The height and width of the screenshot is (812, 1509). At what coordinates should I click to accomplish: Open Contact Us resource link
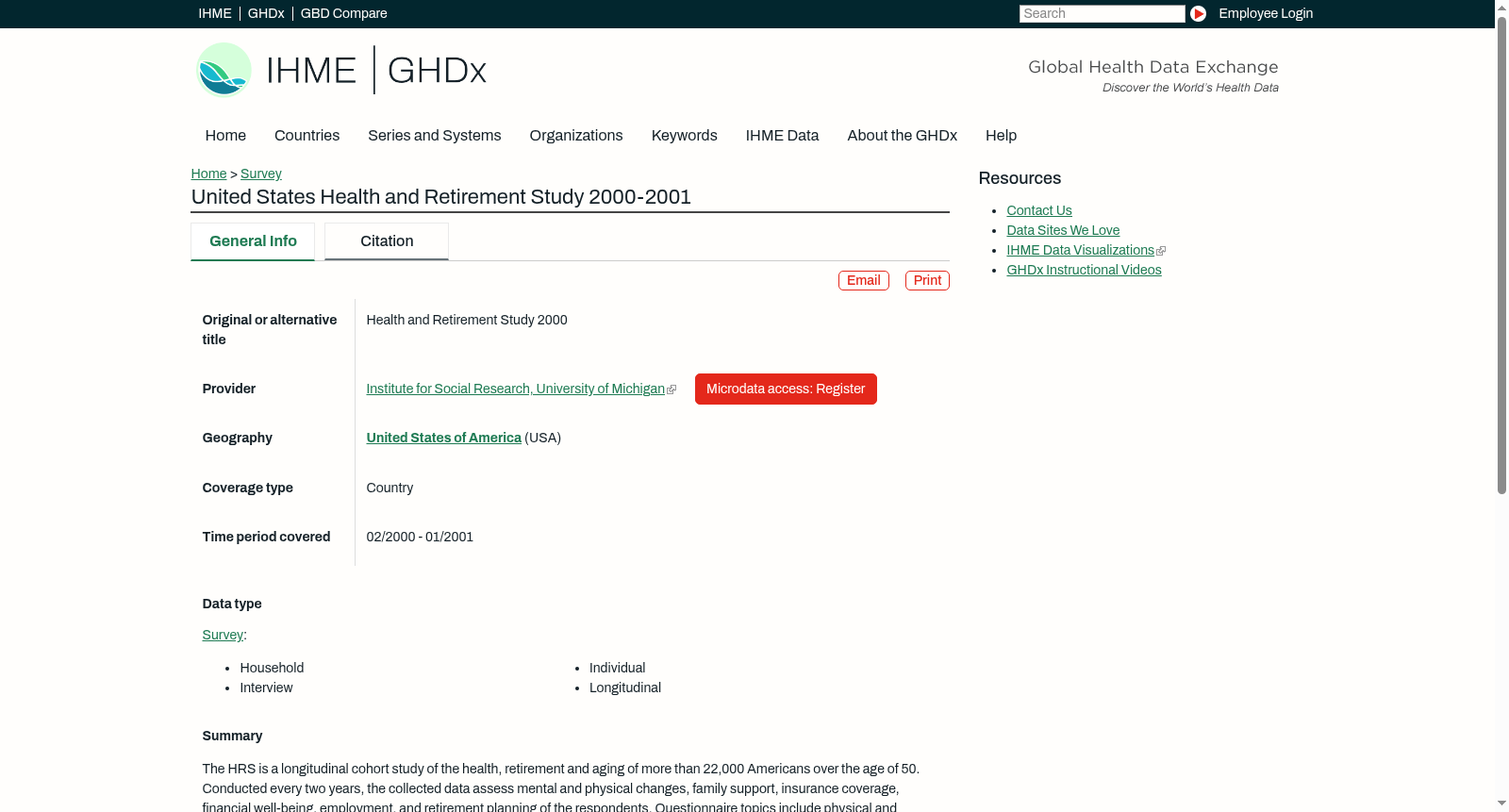(x=1039, y=210)
